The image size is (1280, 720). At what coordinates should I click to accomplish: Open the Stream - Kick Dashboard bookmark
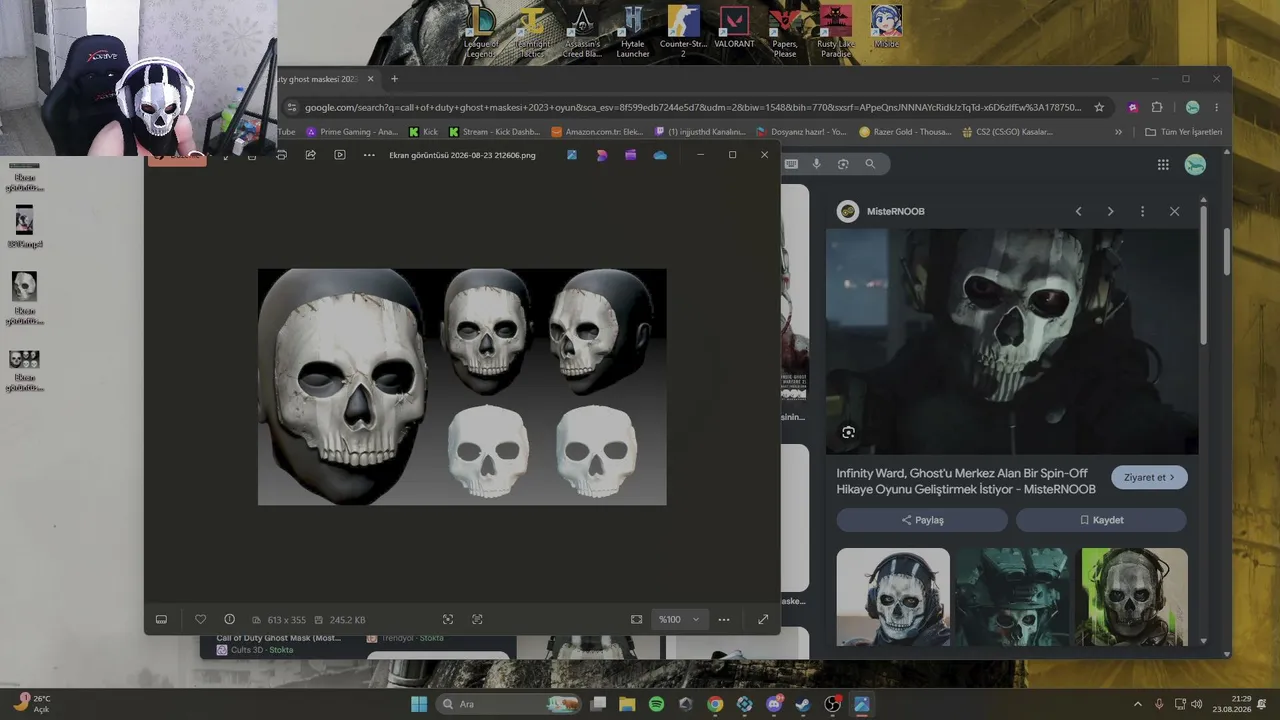coord(494,132)
